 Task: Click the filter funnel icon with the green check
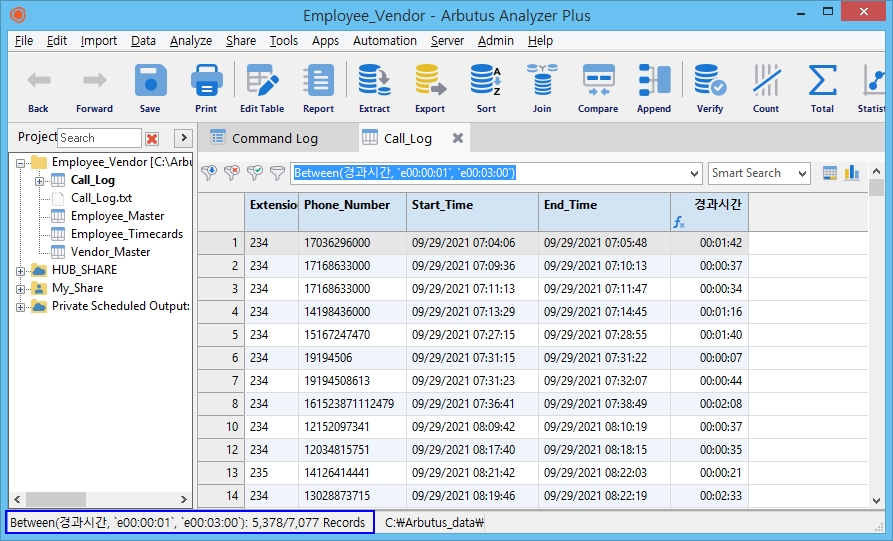coord(255,173)
